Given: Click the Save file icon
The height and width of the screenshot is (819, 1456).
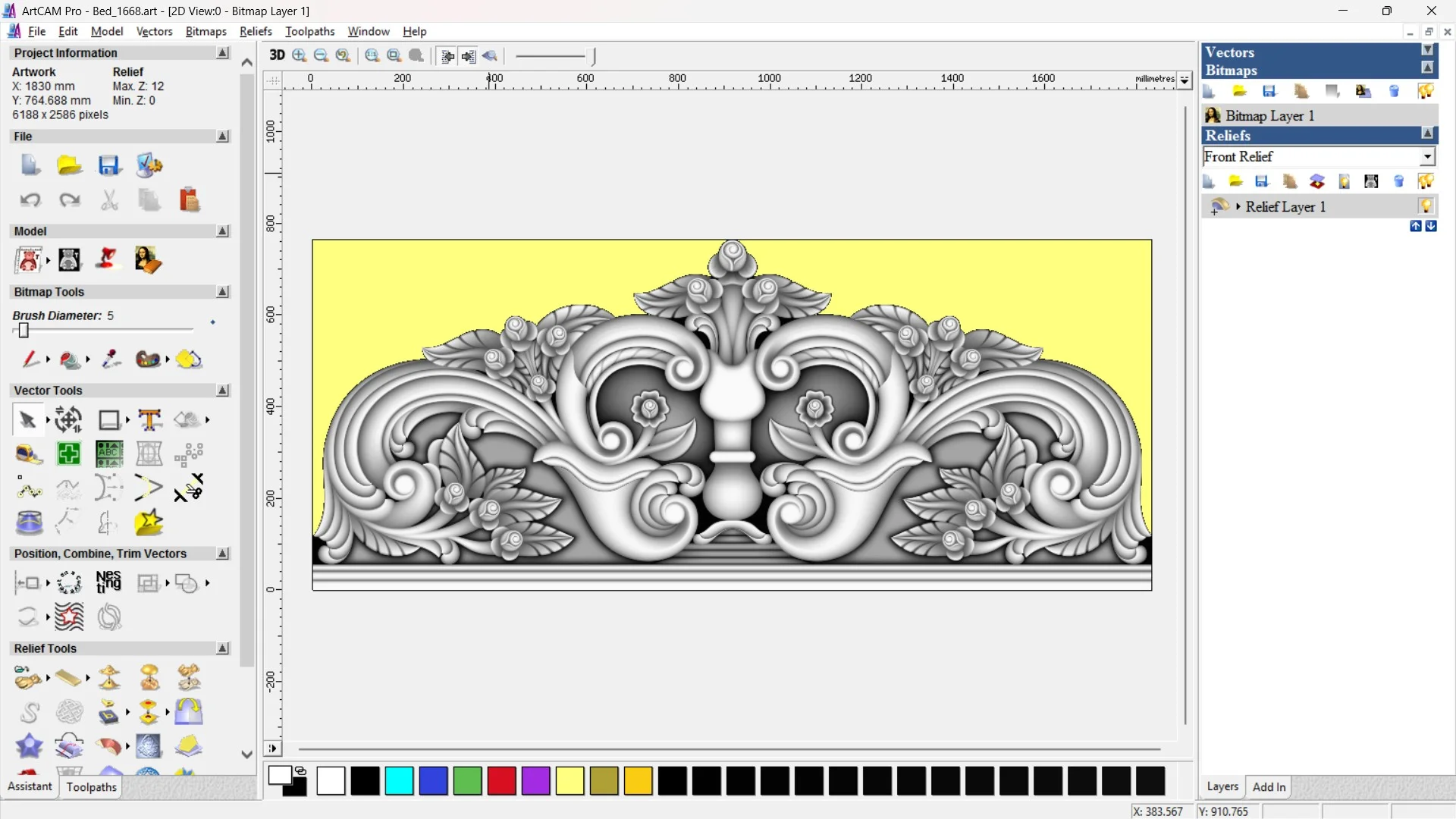Looking at the screenshot, I should 109,165.
